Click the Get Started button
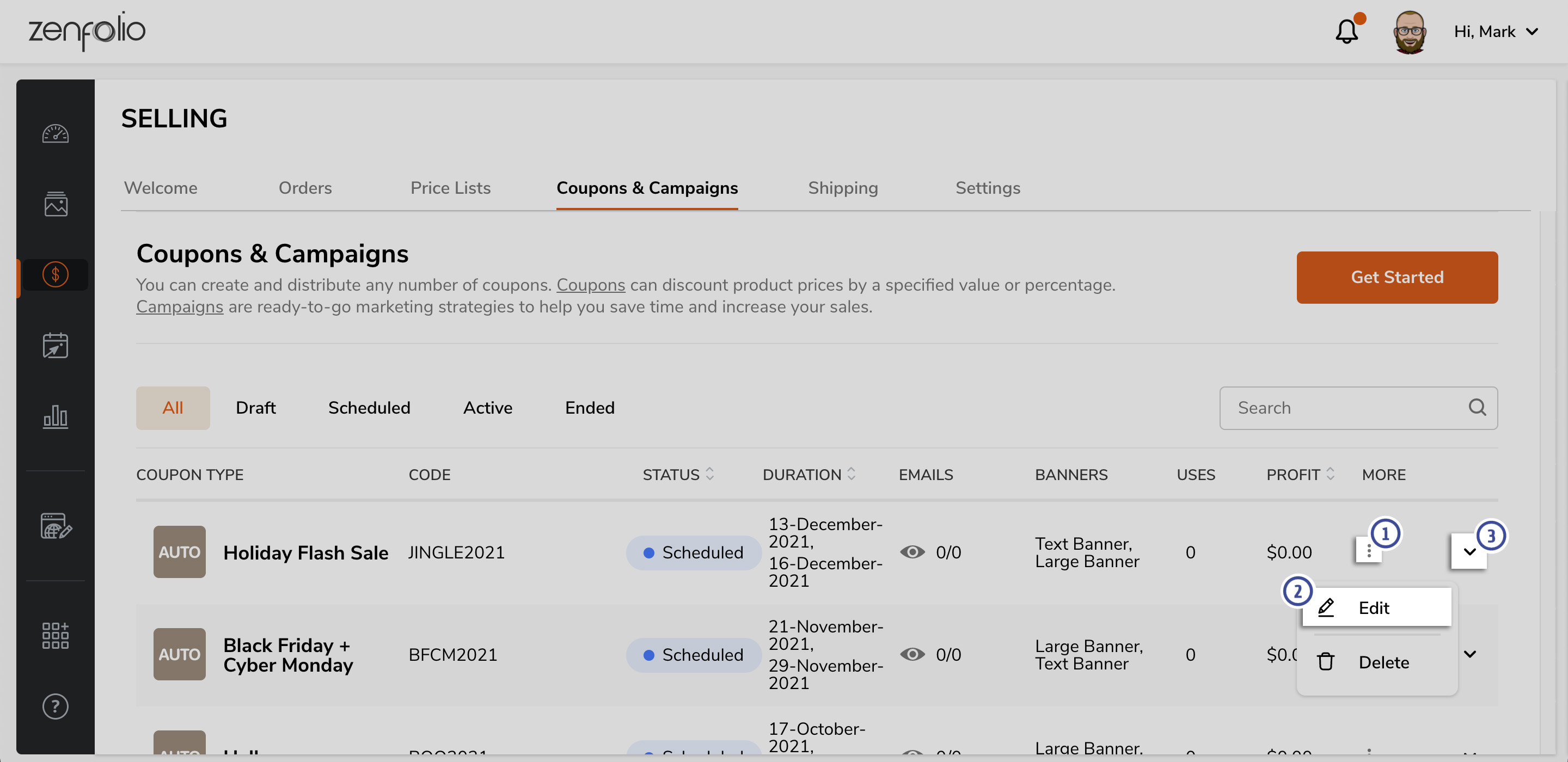 1396,277
